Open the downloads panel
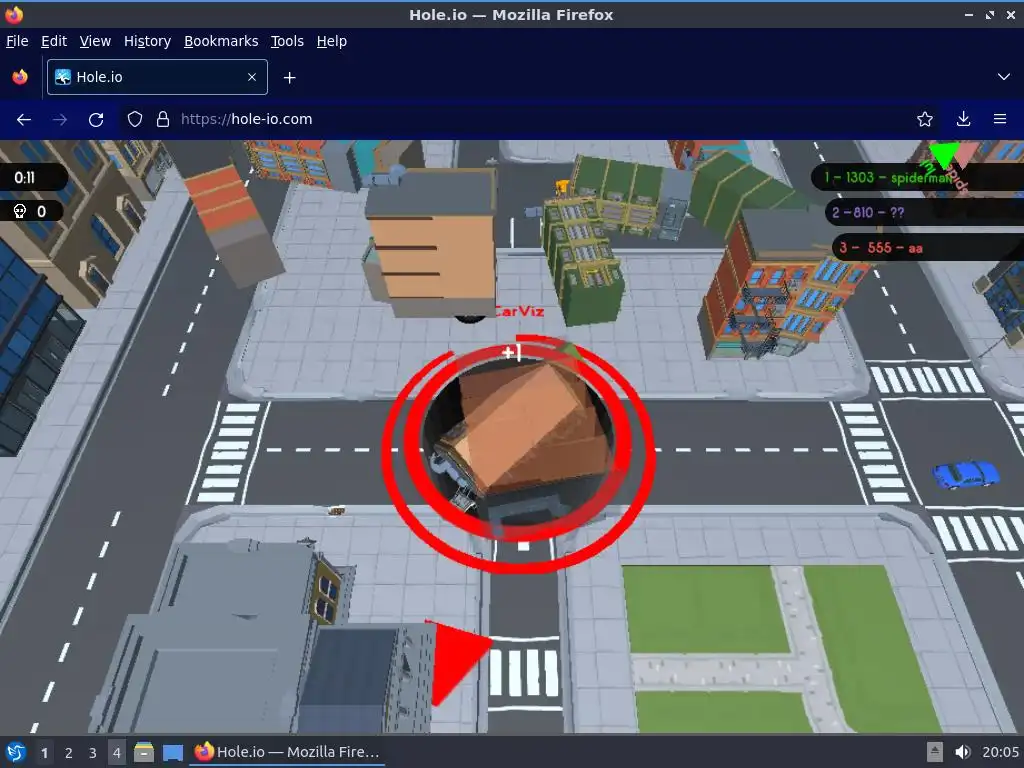The height and width of the screenshot is (768, 1024). tap(963, 119)
